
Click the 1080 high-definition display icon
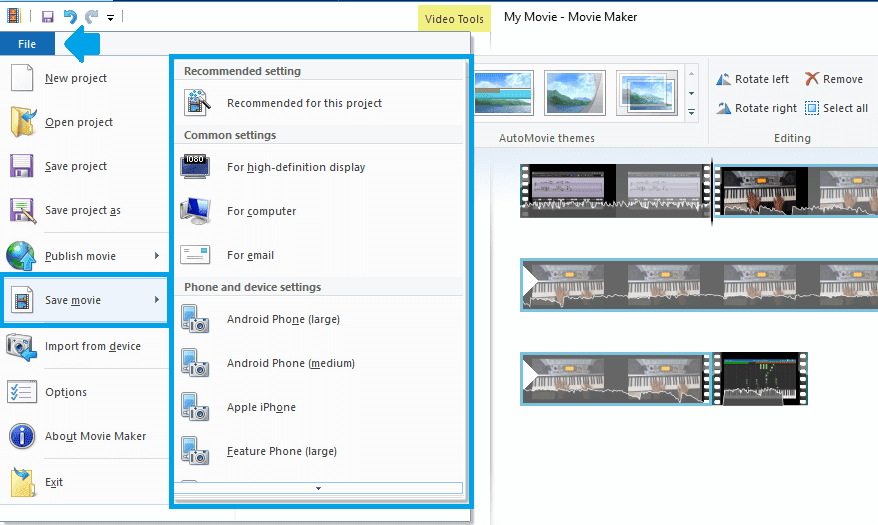tap(195, 167)
